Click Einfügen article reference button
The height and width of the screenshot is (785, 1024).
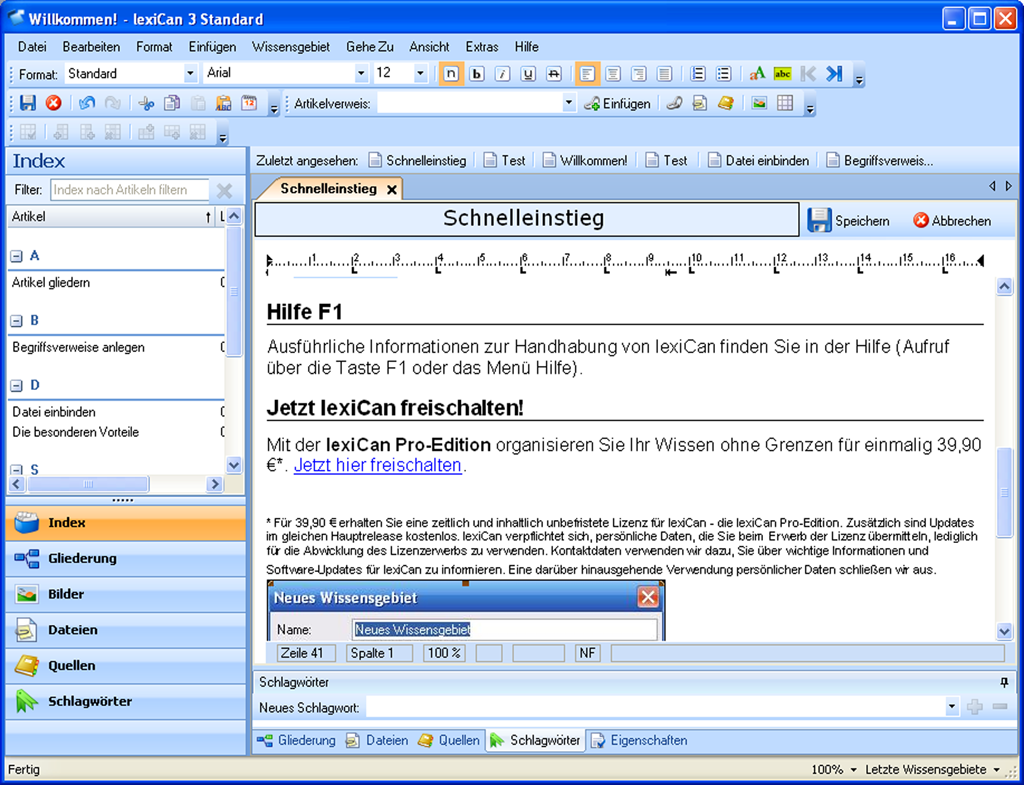click(x=618, y=103)
